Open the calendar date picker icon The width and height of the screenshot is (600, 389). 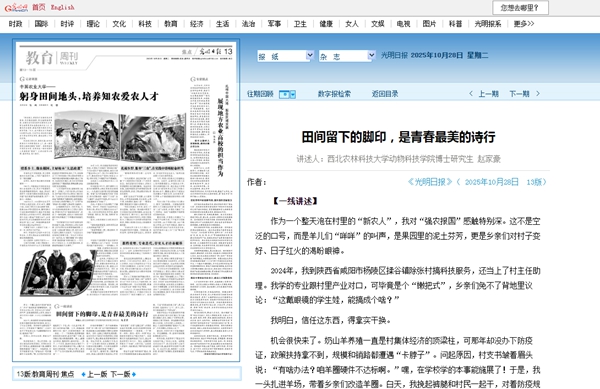tap(284, 94)
